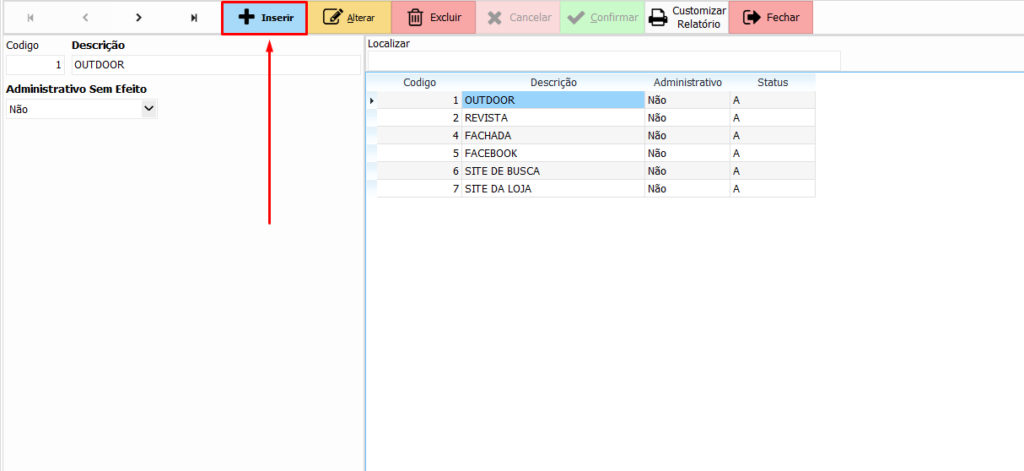Click the Inserir plus button
The width and height of the screenshot is (1024, 471).
(264, 18)
